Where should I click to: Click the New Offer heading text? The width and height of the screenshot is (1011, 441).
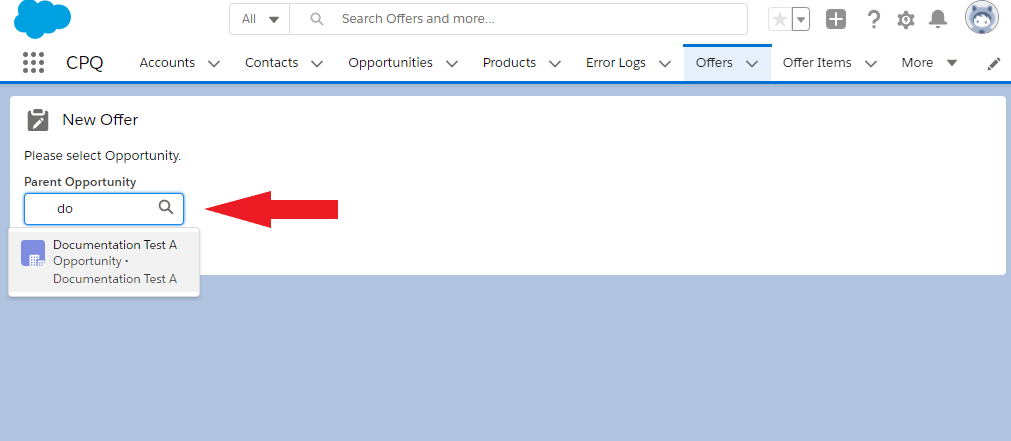100,120
